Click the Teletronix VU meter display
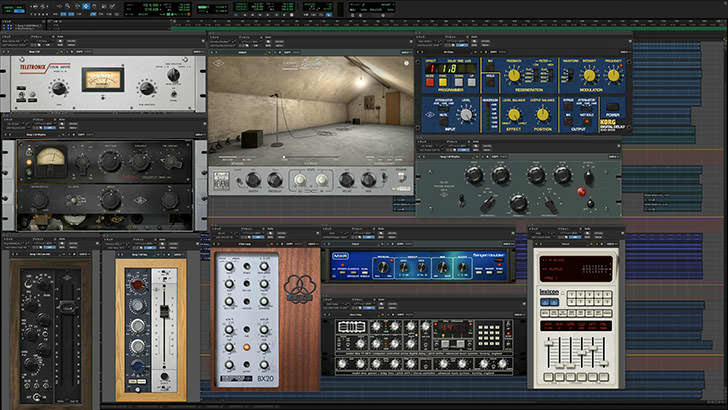 [x=103, y=79]
